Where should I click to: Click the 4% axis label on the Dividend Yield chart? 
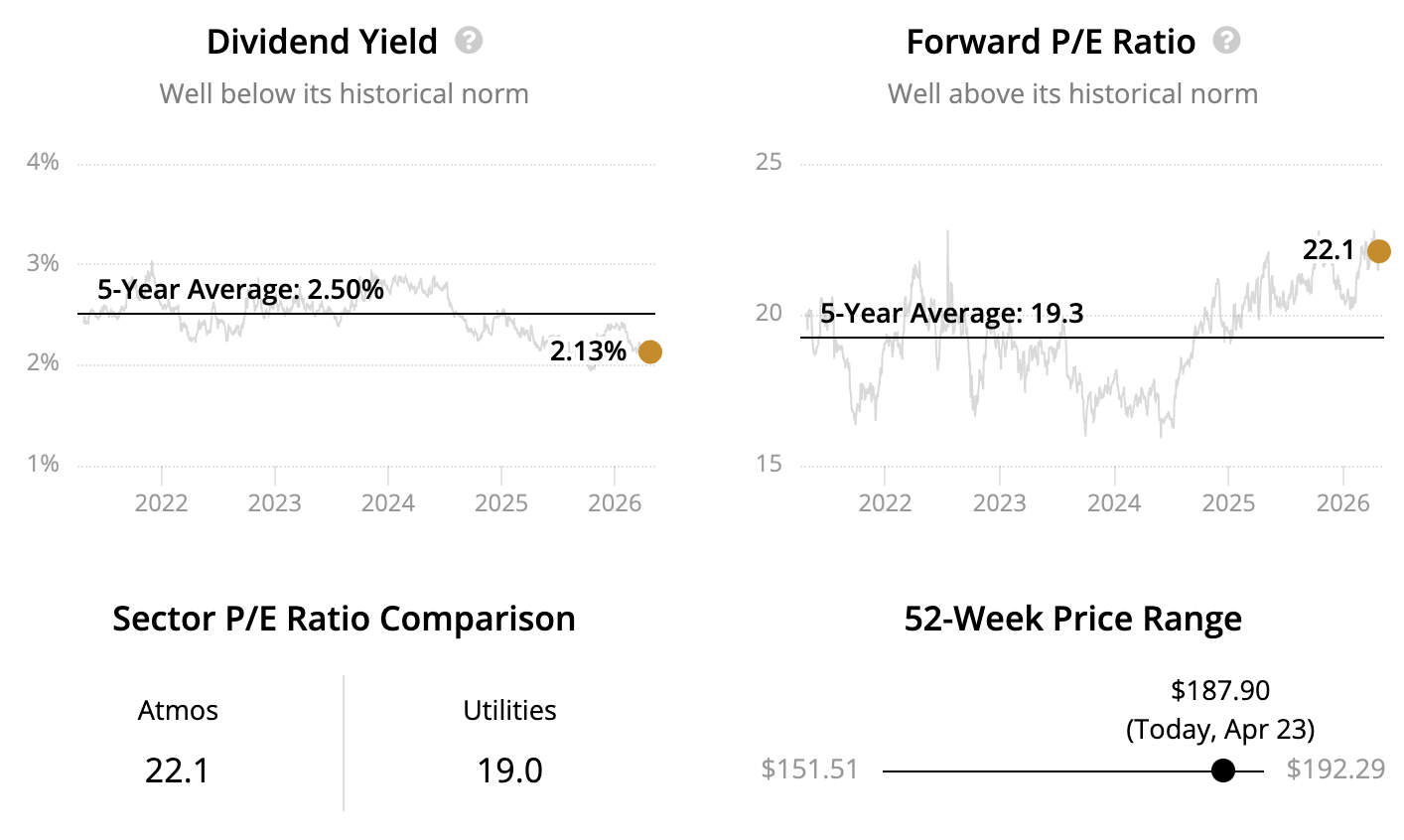click(x=43, y=162)
